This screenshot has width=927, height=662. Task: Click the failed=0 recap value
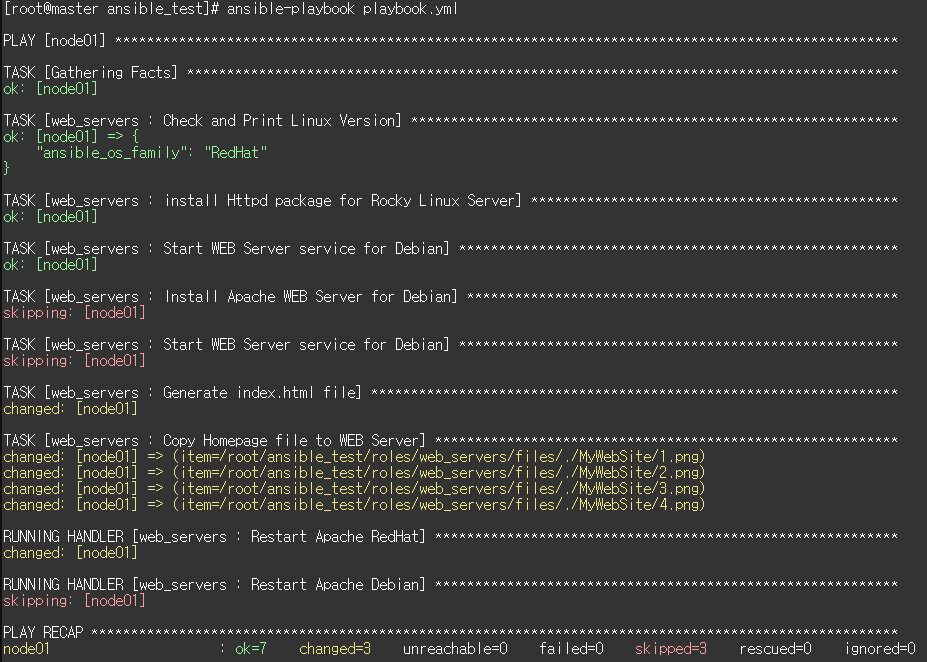571,648
